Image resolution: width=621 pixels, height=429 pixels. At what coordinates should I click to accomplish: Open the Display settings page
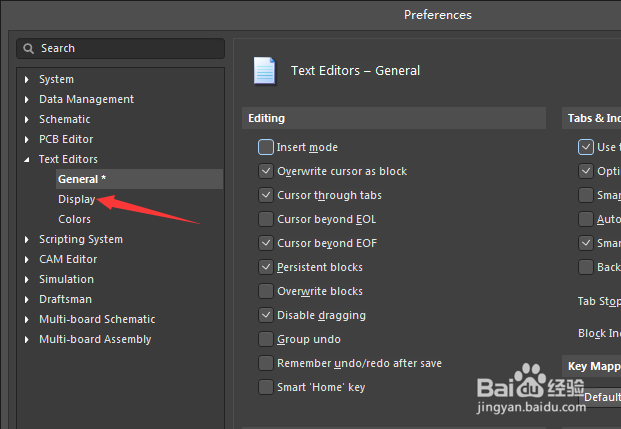tap(76, 199)
